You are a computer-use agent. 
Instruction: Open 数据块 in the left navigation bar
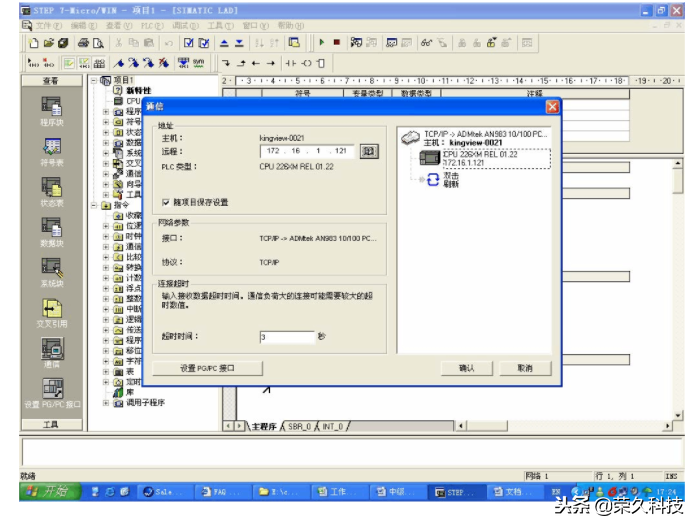(x=50, y=231)
